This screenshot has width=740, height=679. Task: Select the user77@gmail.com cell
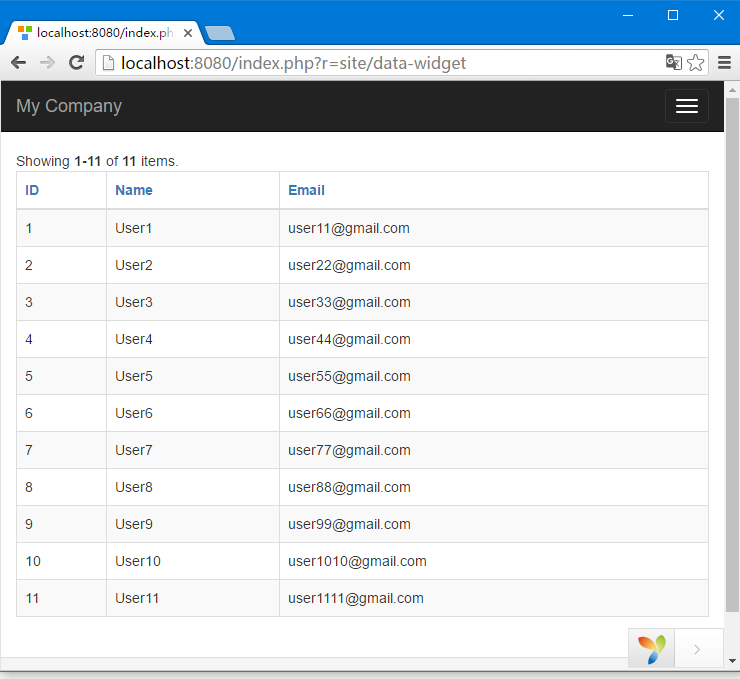point(494,450)
